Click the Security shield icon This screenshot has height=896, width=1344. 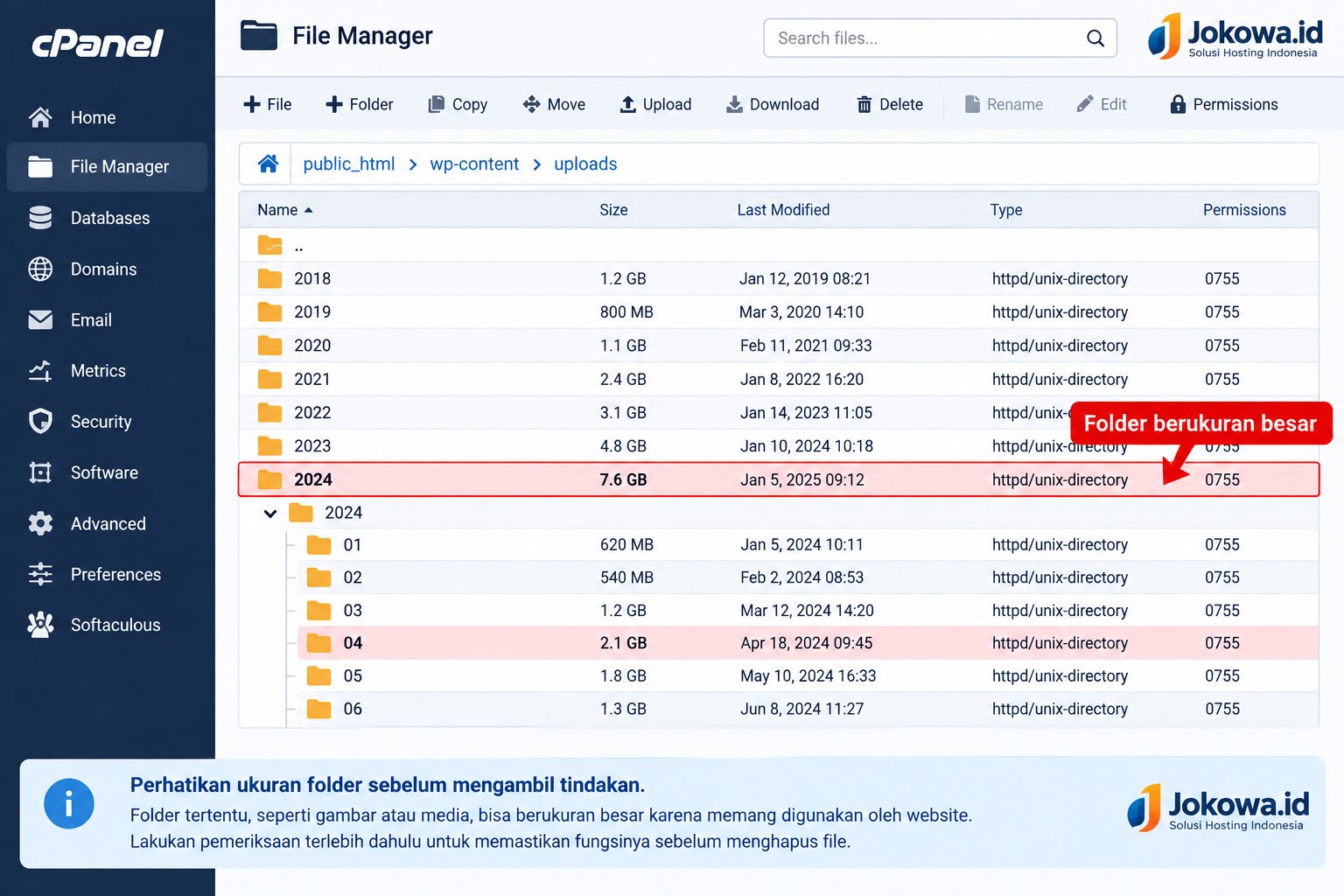coord(40,422)
